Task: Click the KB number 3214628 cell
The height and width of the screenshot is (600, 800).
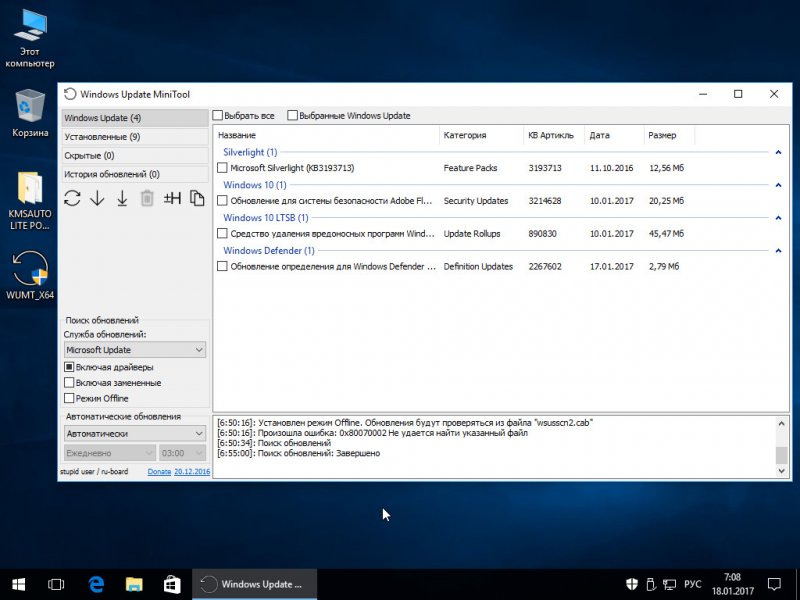Action: click(x=545, y=201)
